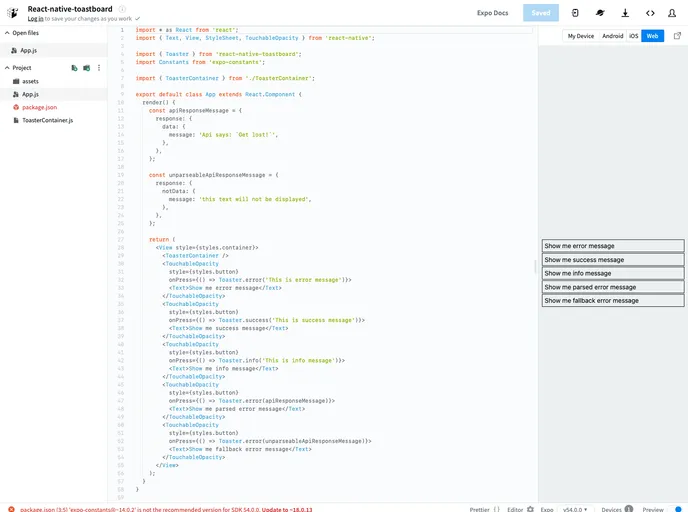Screen dimensions: 688x512
Task: Click the Expo Docs link
Action: tap(492, 13)
